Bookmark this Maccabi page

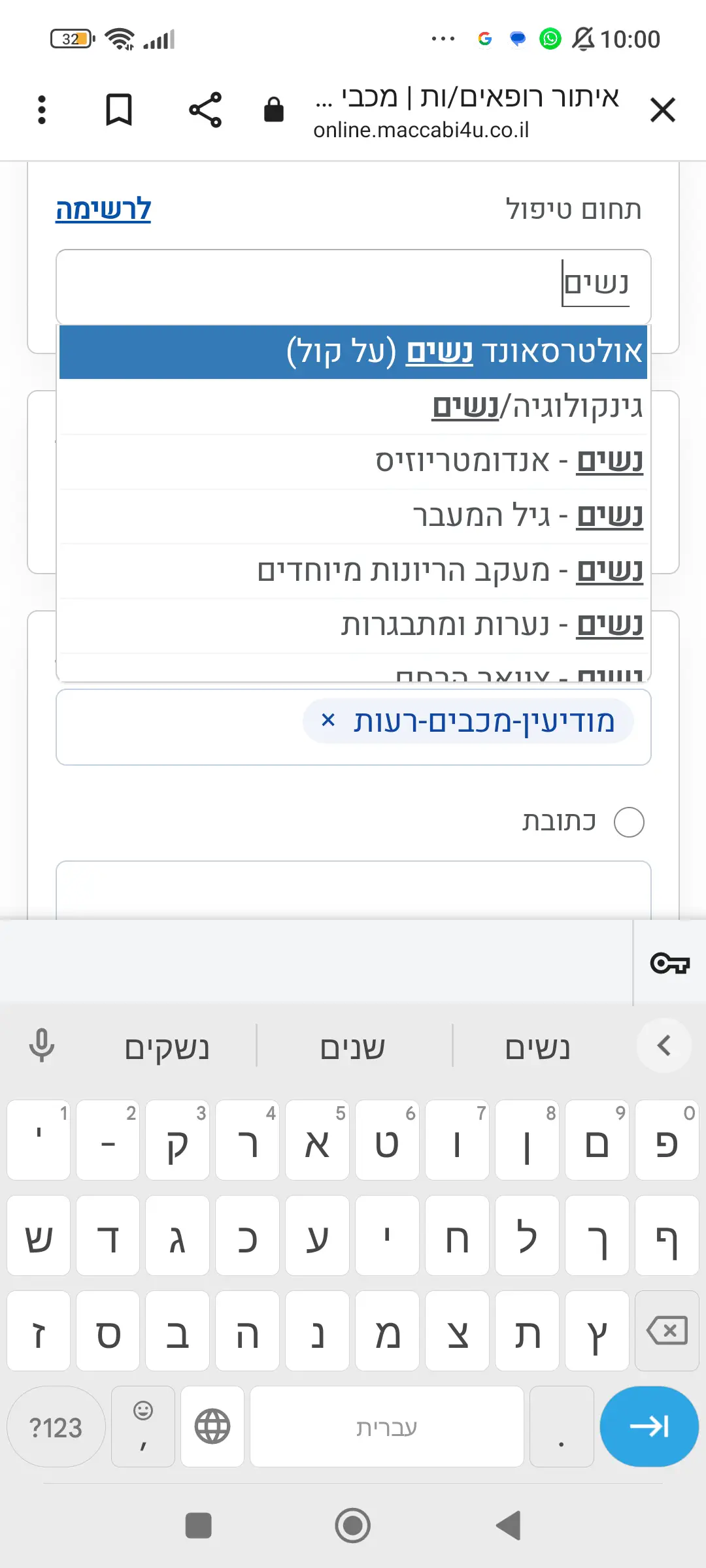click(x=119, y=110)
